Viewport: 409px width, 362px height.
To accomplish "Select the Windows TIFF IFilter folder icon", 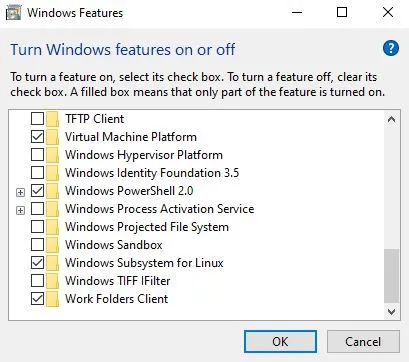I will tap(52, 281).
